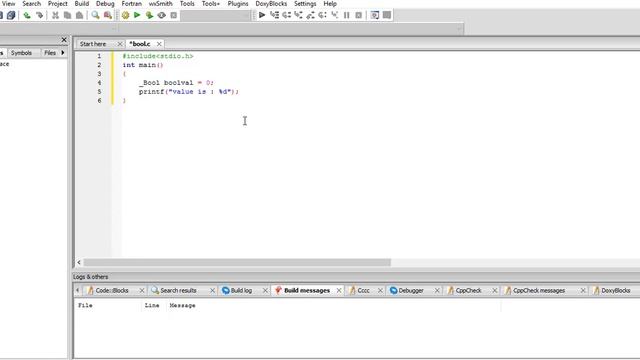Close the *bool.c tab
The width and height of the screenshot is (640, 360).
[159, 44]
